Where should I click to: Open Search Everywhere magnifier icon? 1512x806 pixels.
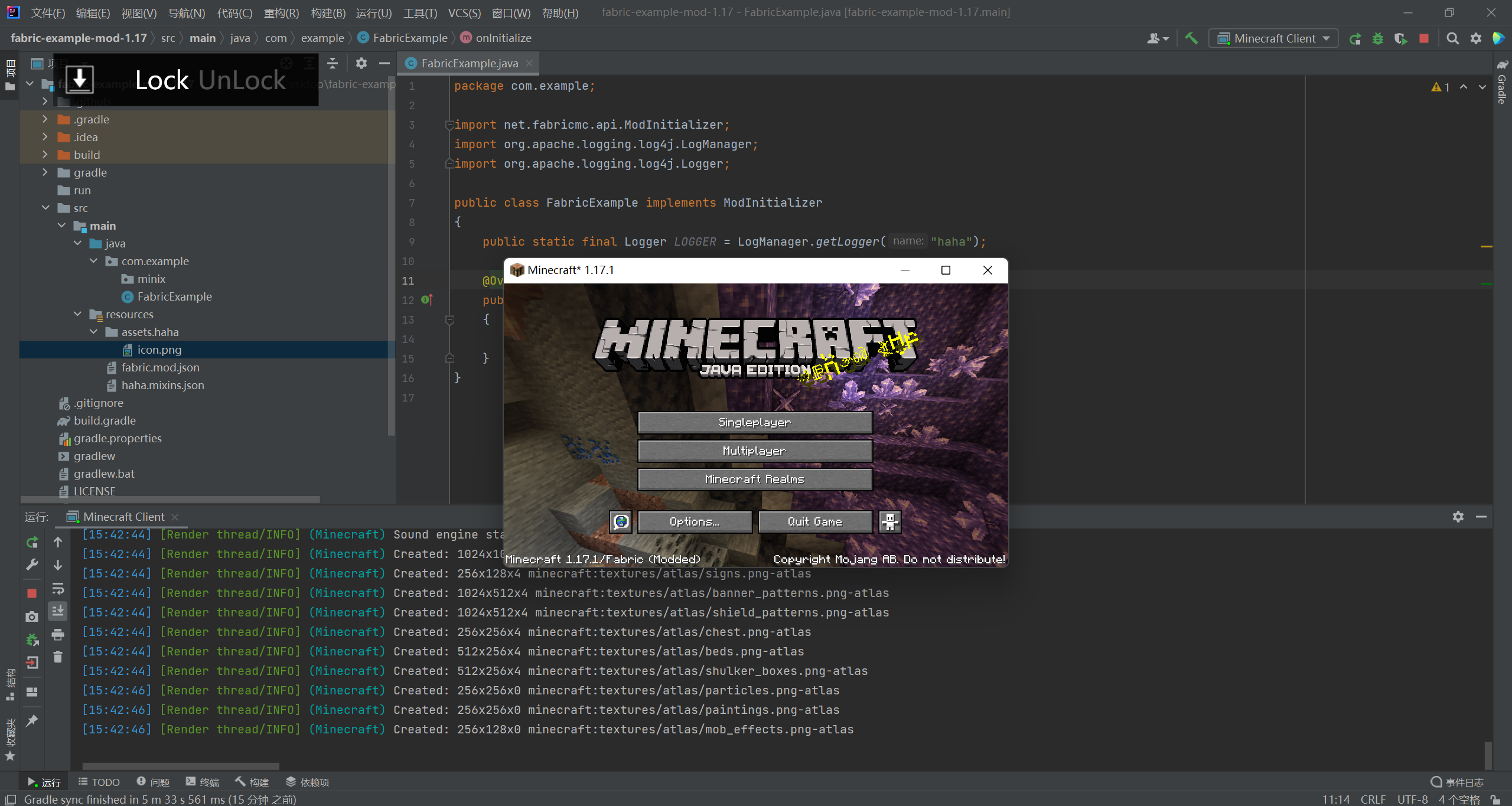click(1452, 38)
